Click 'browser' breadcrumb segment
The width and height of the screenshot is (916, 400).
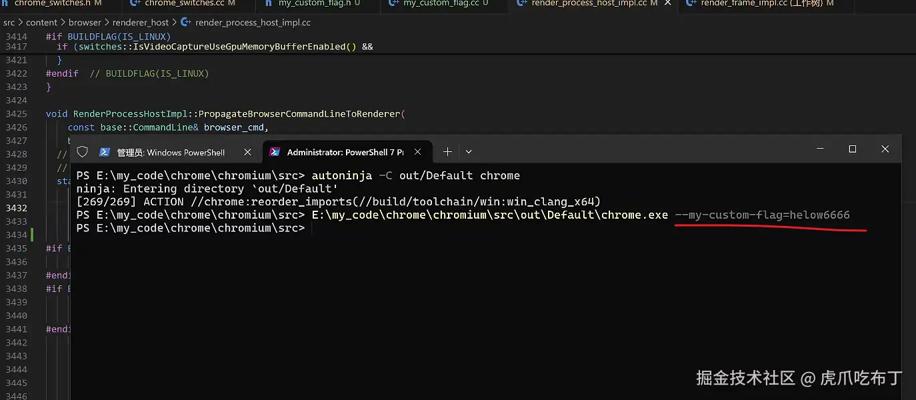pos(85,23)
